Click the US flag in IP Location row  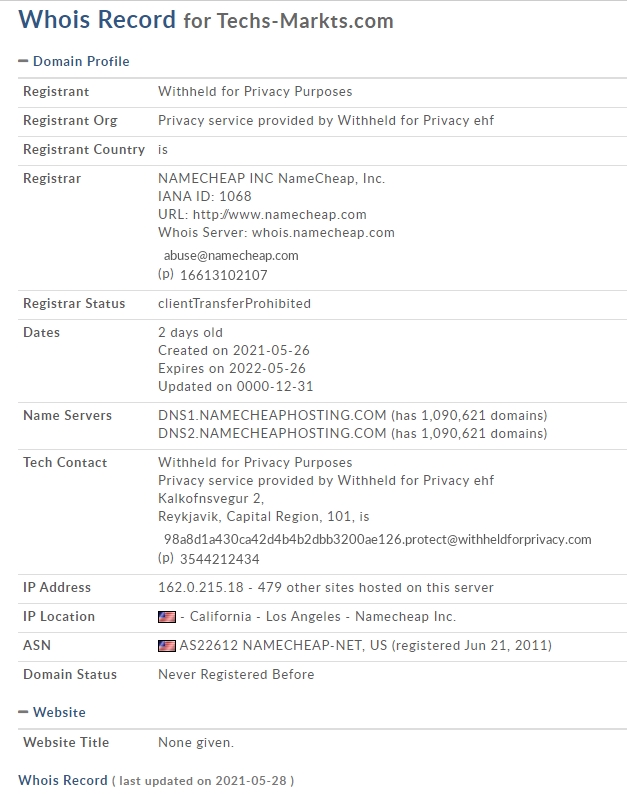167,617
